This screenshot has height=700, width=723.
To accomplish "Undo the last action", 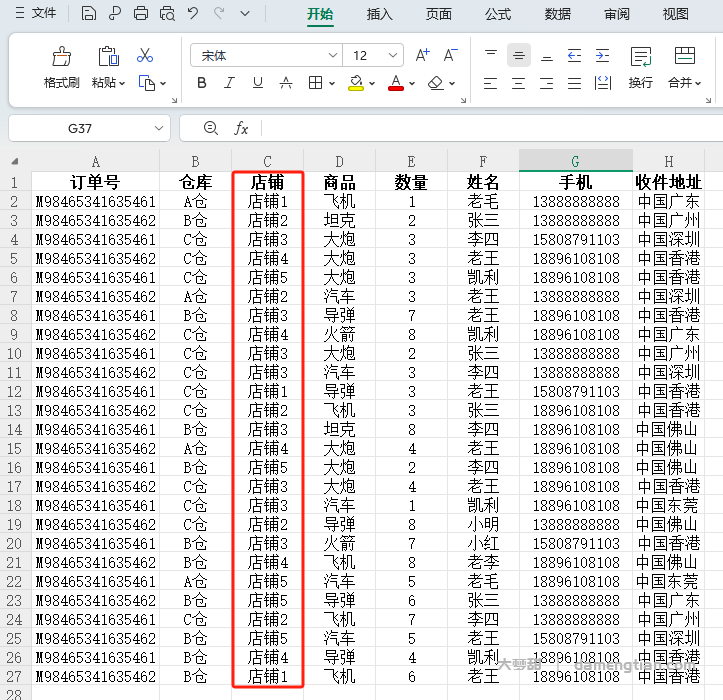I will point(193,13).
